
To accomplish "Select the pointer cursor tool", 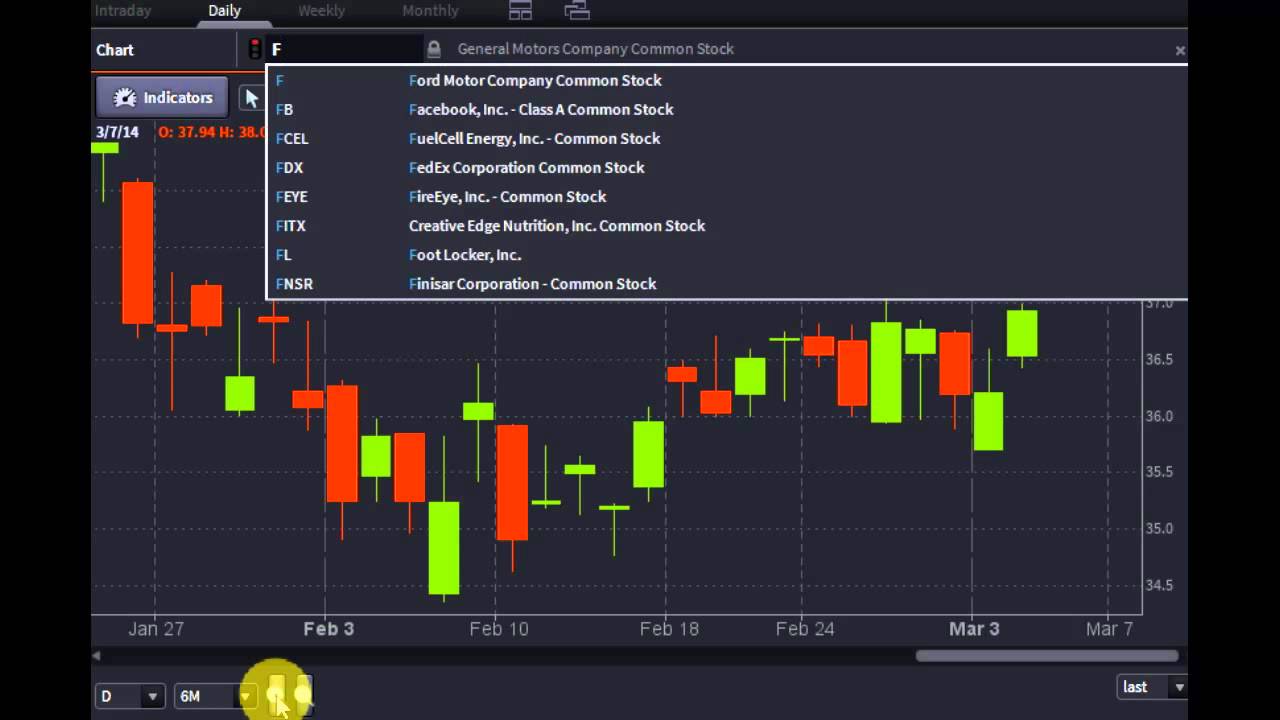I will click(x=251, y=98).
